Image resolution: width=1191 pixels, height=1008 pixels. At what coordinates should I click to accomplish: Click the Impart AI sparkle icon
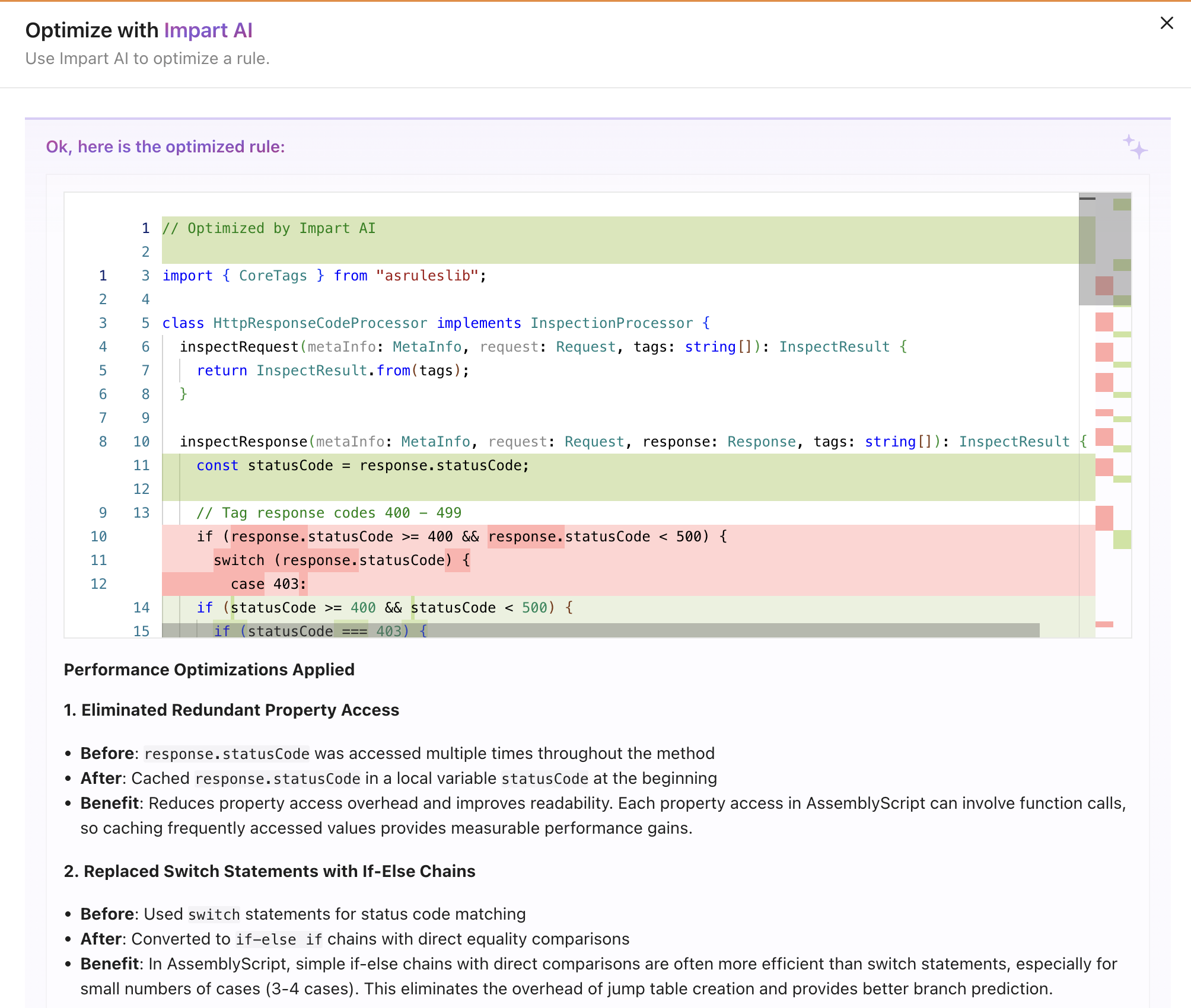click(x=1135, y=146)
